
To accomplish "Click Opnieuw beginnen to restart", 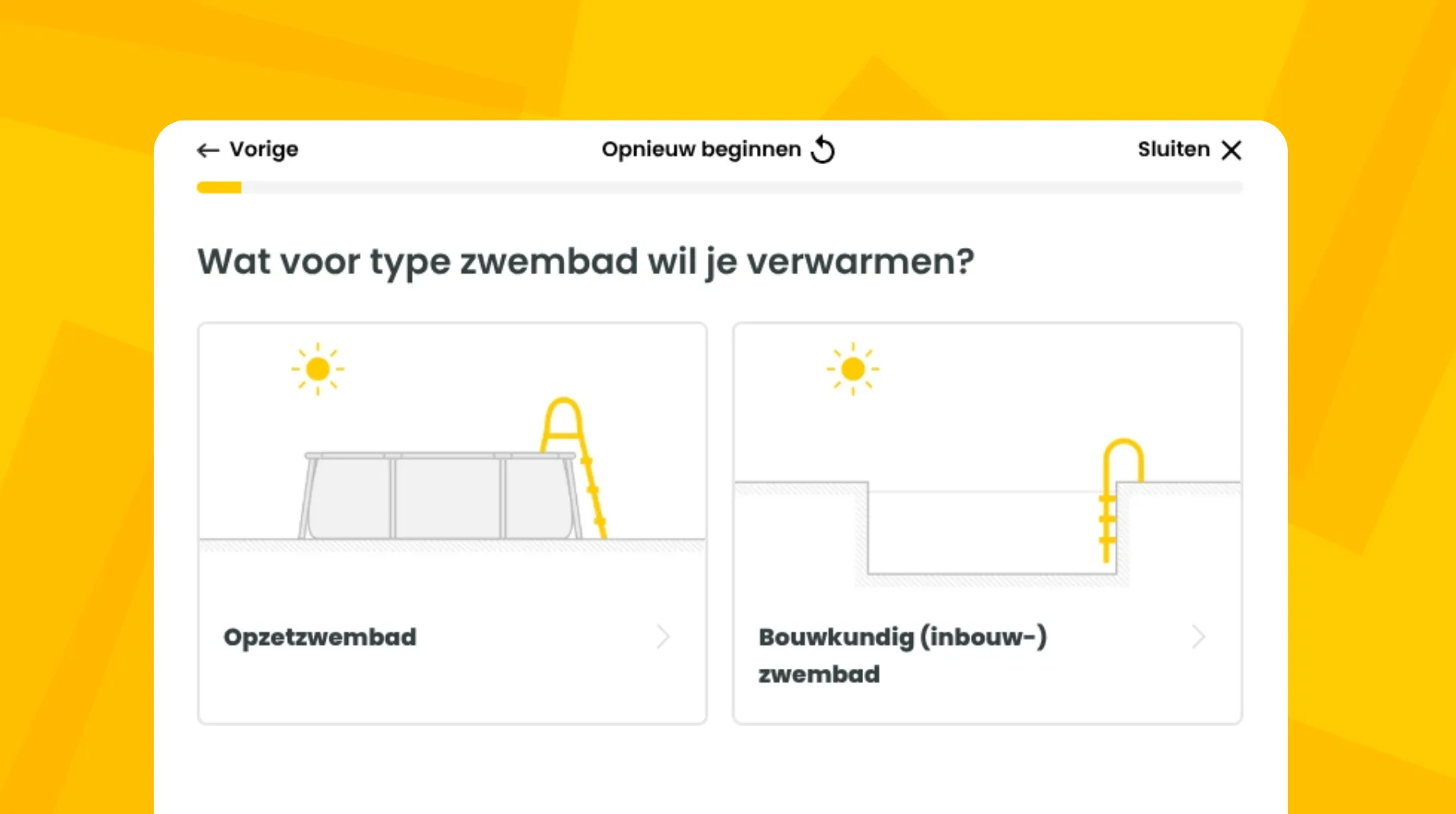I will pyautogui.click(x=701, y=149).
